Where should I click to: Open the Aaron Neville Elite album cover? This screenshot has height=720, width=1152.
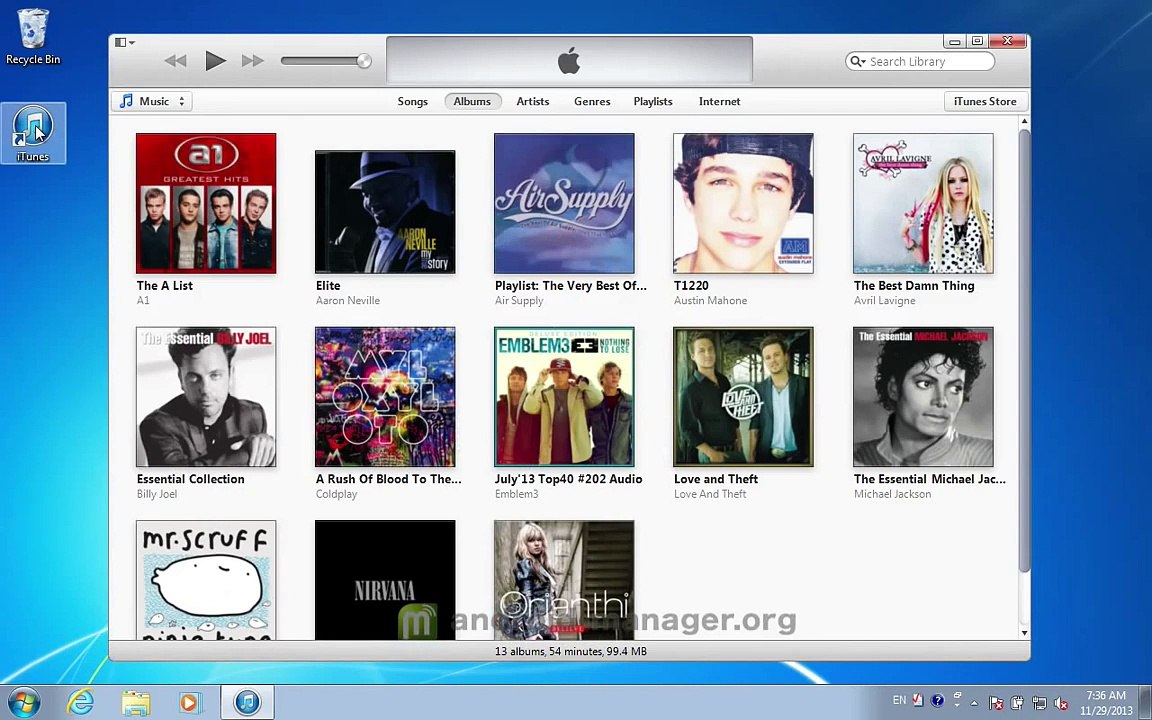(x=385, y=212)
